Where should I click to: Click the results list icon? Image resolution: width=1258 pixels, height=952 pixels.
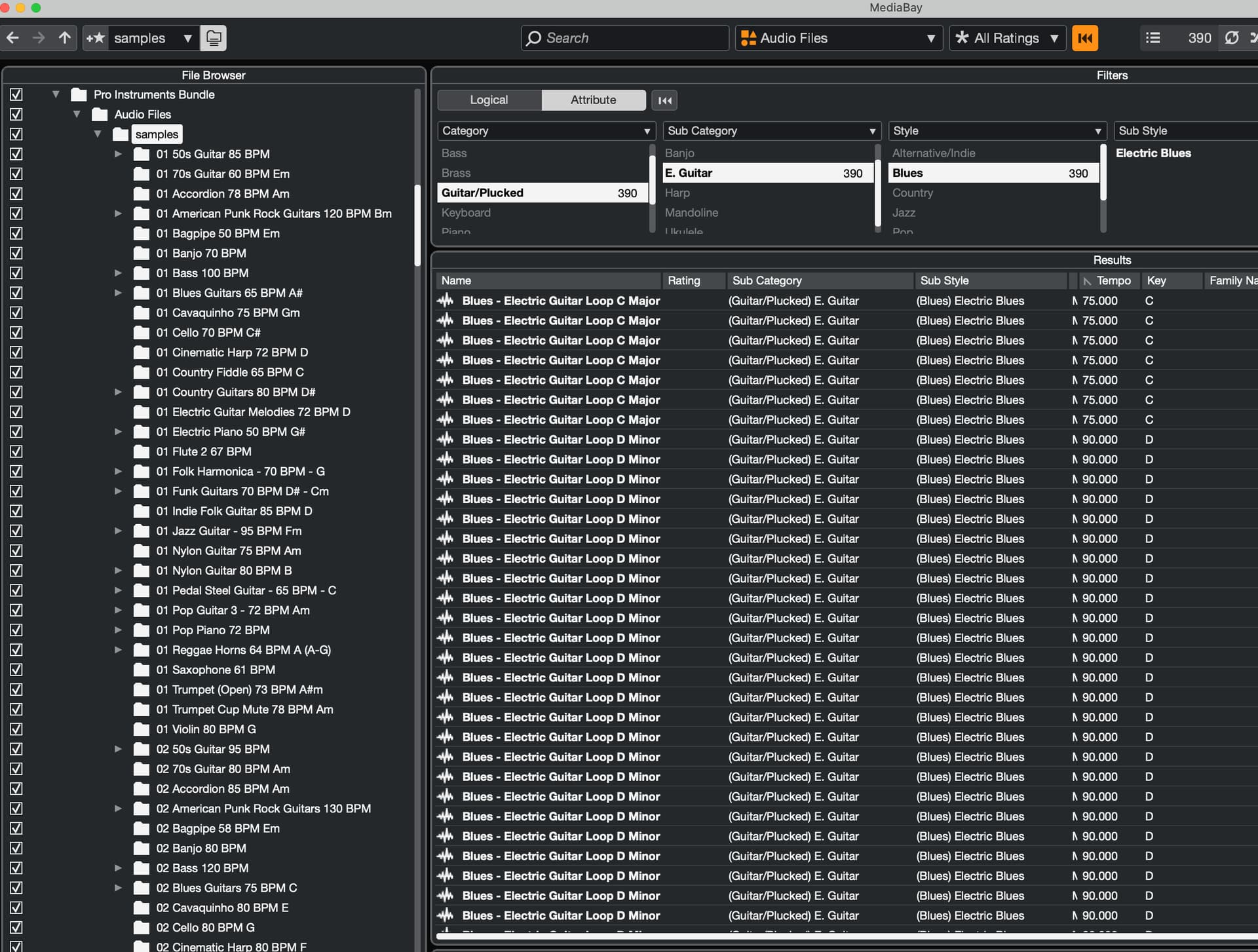(x=1153, y=38)
